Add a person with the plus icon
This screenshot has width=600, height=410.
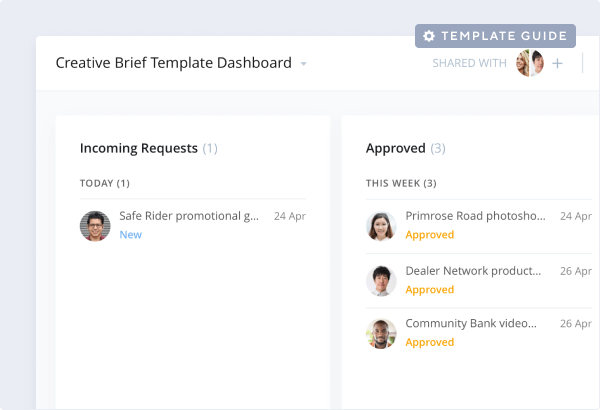point(557,63)
